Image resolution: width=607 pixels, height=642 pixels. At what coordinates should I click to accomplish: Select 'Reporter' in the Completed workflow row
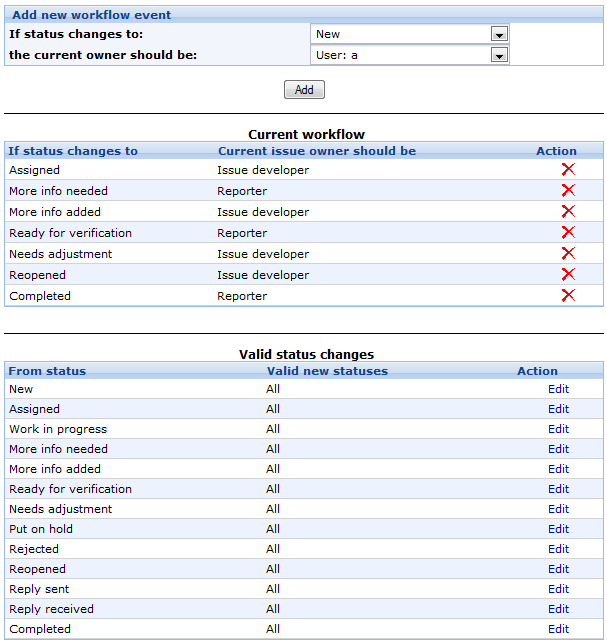242,296
